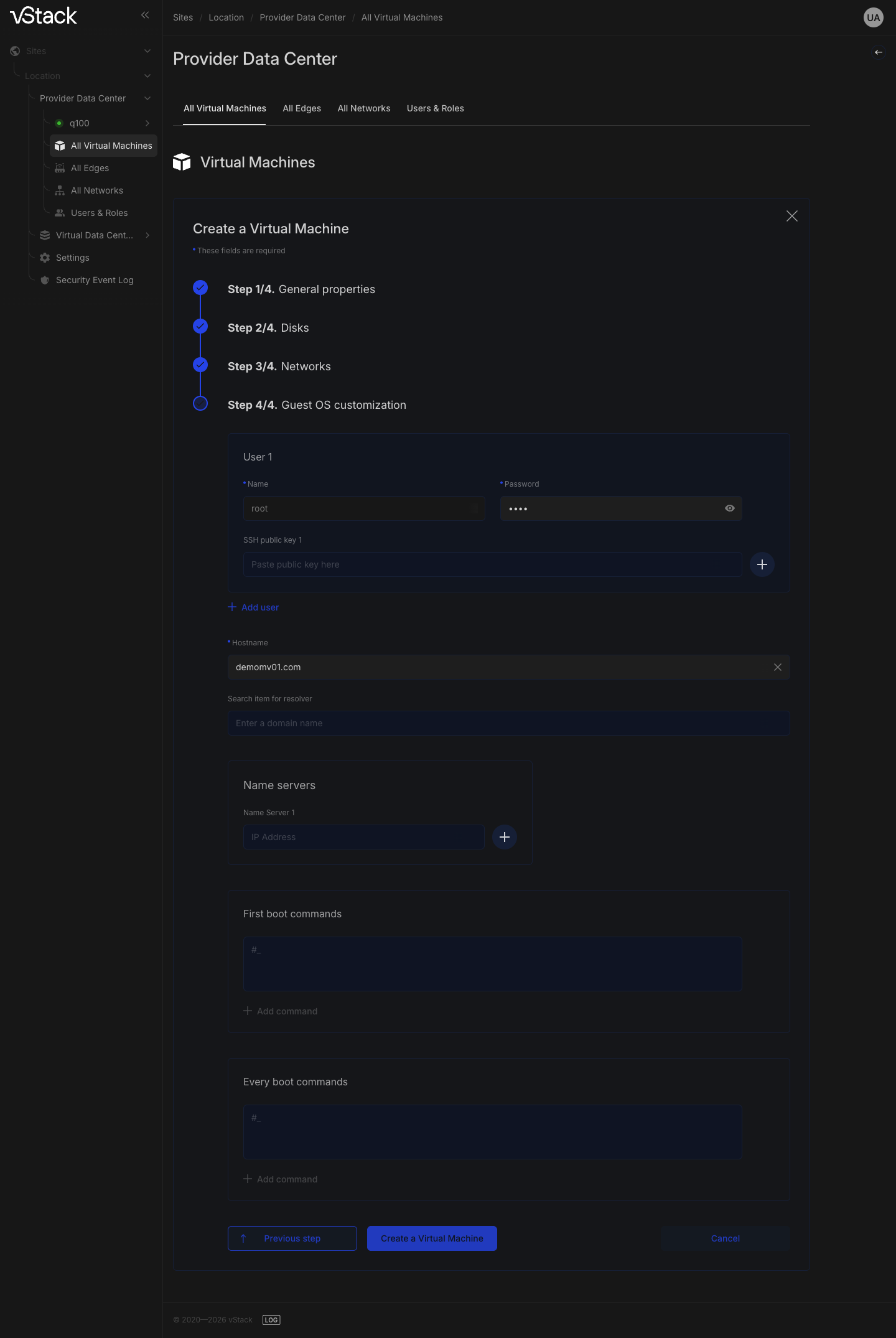Click the Previous step button

[x=292, y=1238]
